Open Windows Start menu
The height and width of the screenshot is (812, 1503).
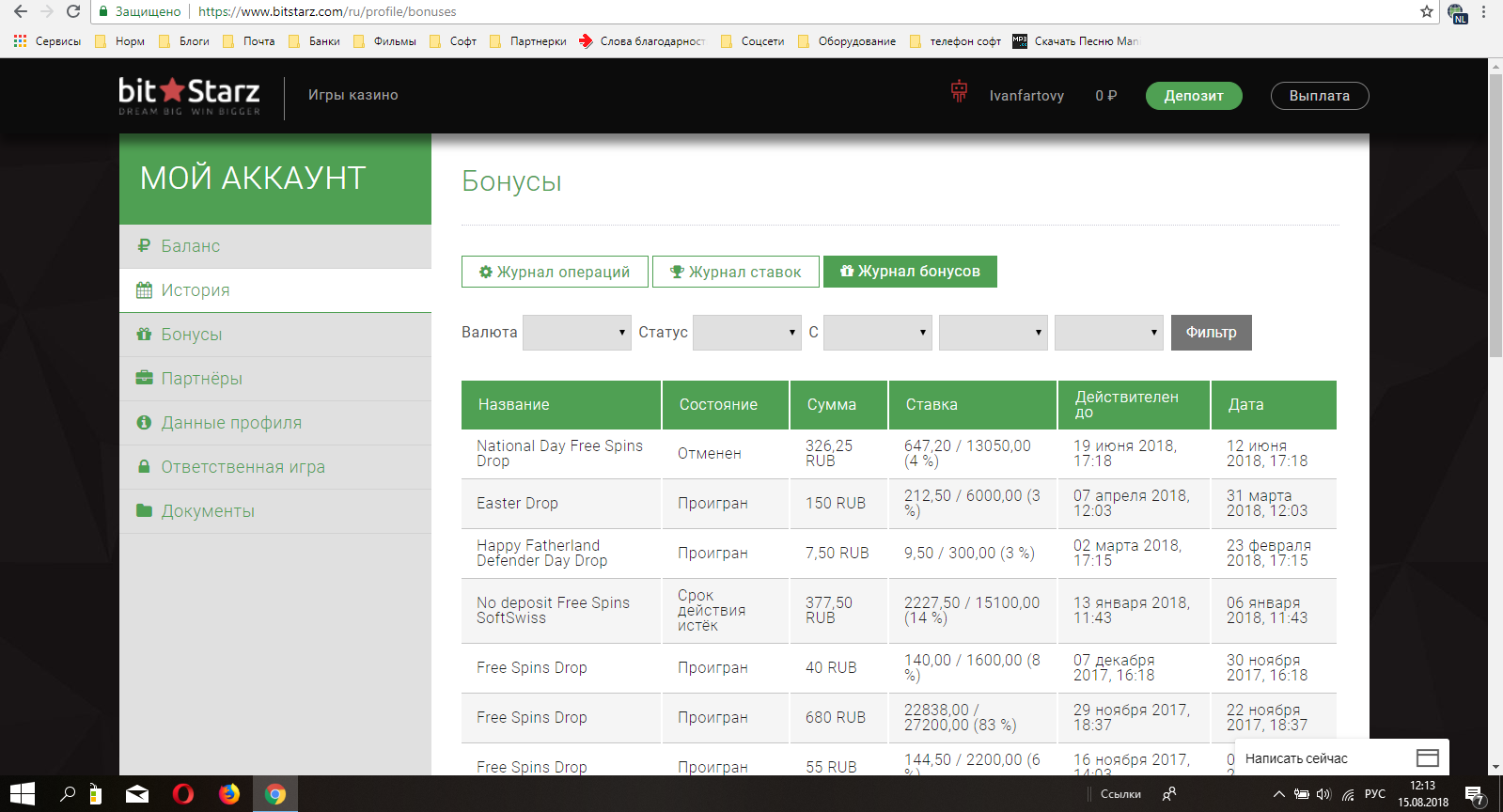[23, 794]
